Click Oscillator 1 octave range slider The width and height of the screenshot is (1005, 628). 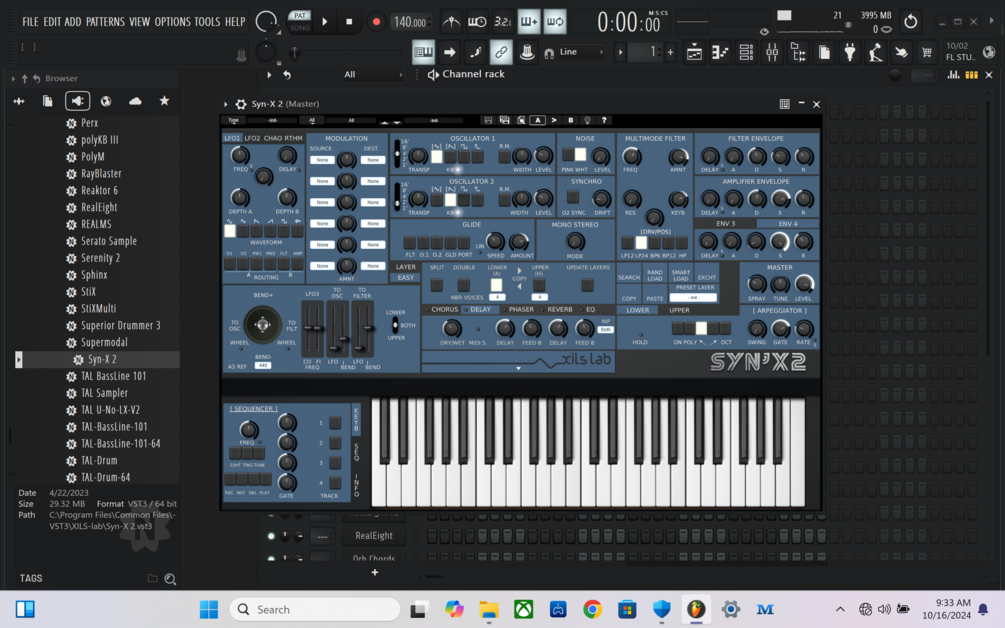397,154
